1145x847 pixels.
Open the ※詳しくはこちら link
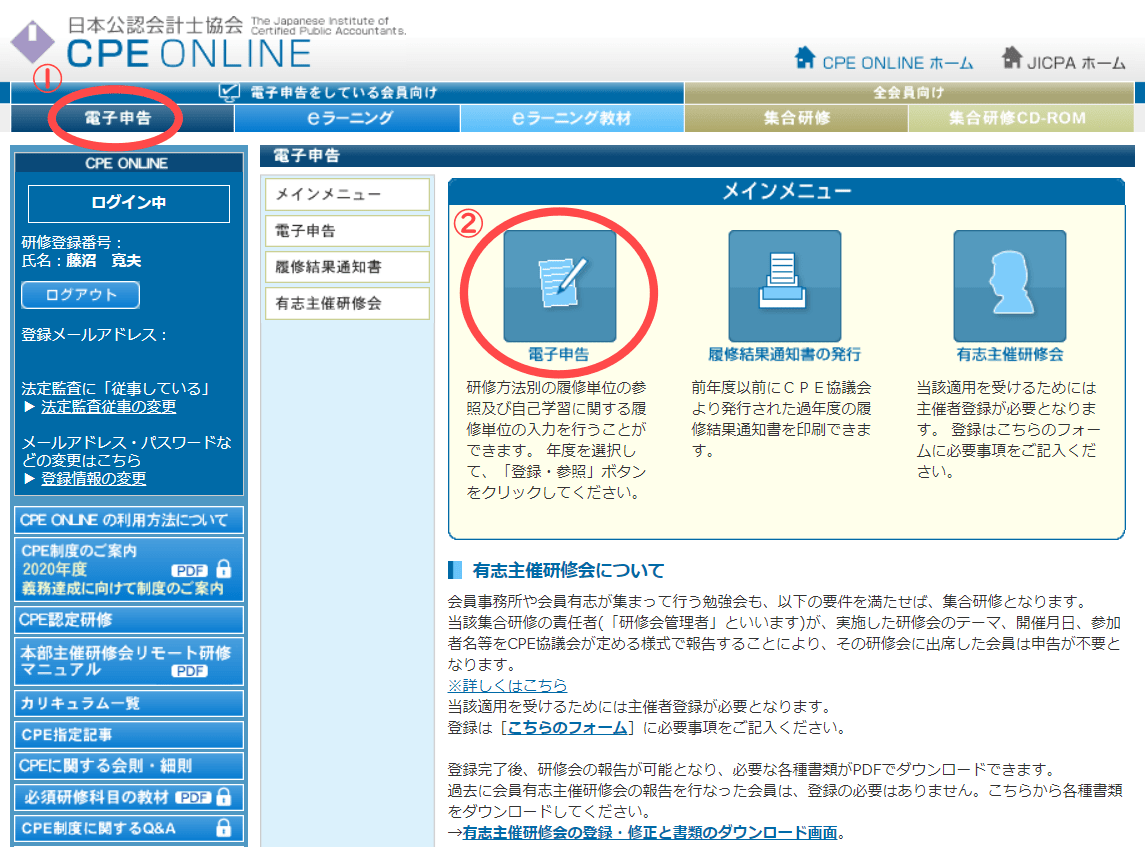pos(508,686)
